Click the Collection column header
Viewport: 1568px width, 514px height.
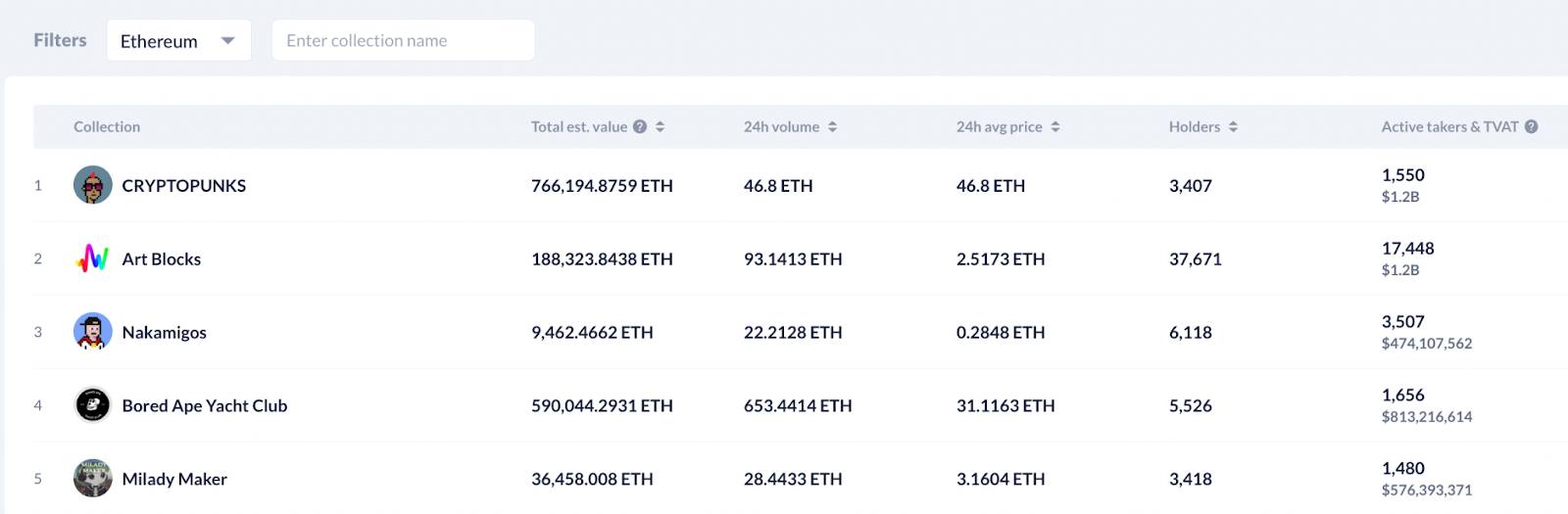coord(107,126)
